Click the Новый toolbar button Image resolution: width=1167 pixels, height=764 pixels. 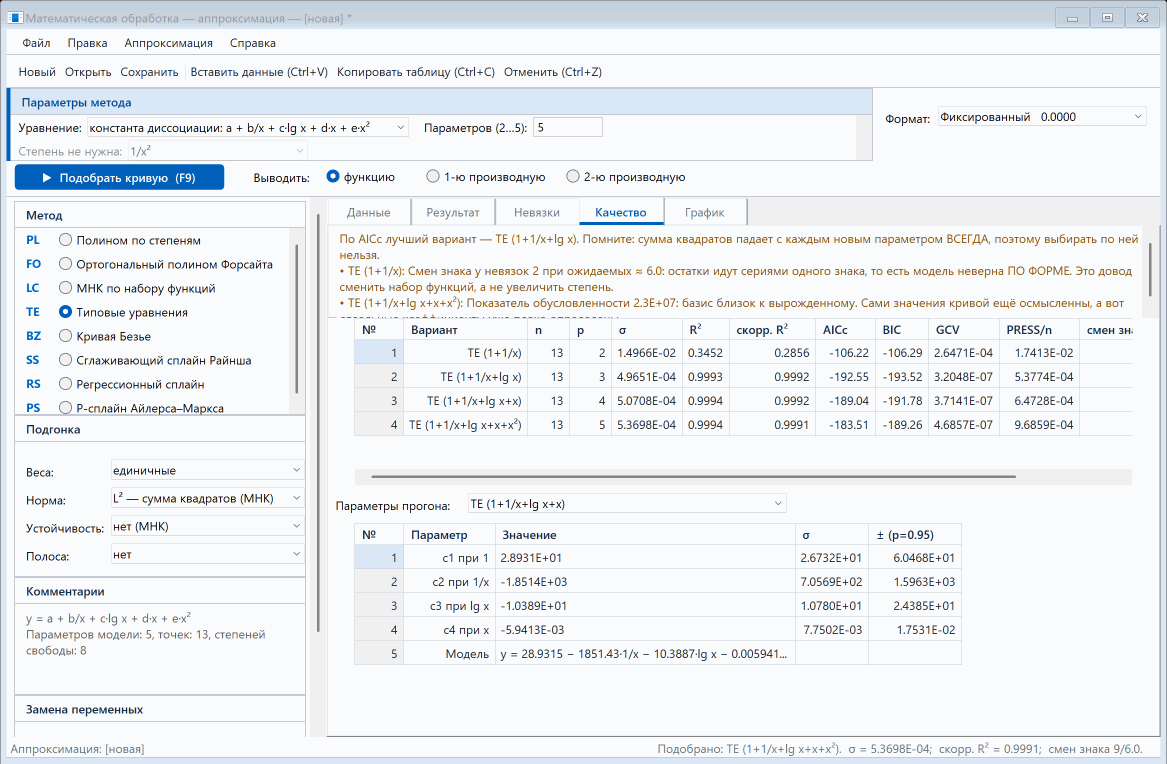coord(37,72)
